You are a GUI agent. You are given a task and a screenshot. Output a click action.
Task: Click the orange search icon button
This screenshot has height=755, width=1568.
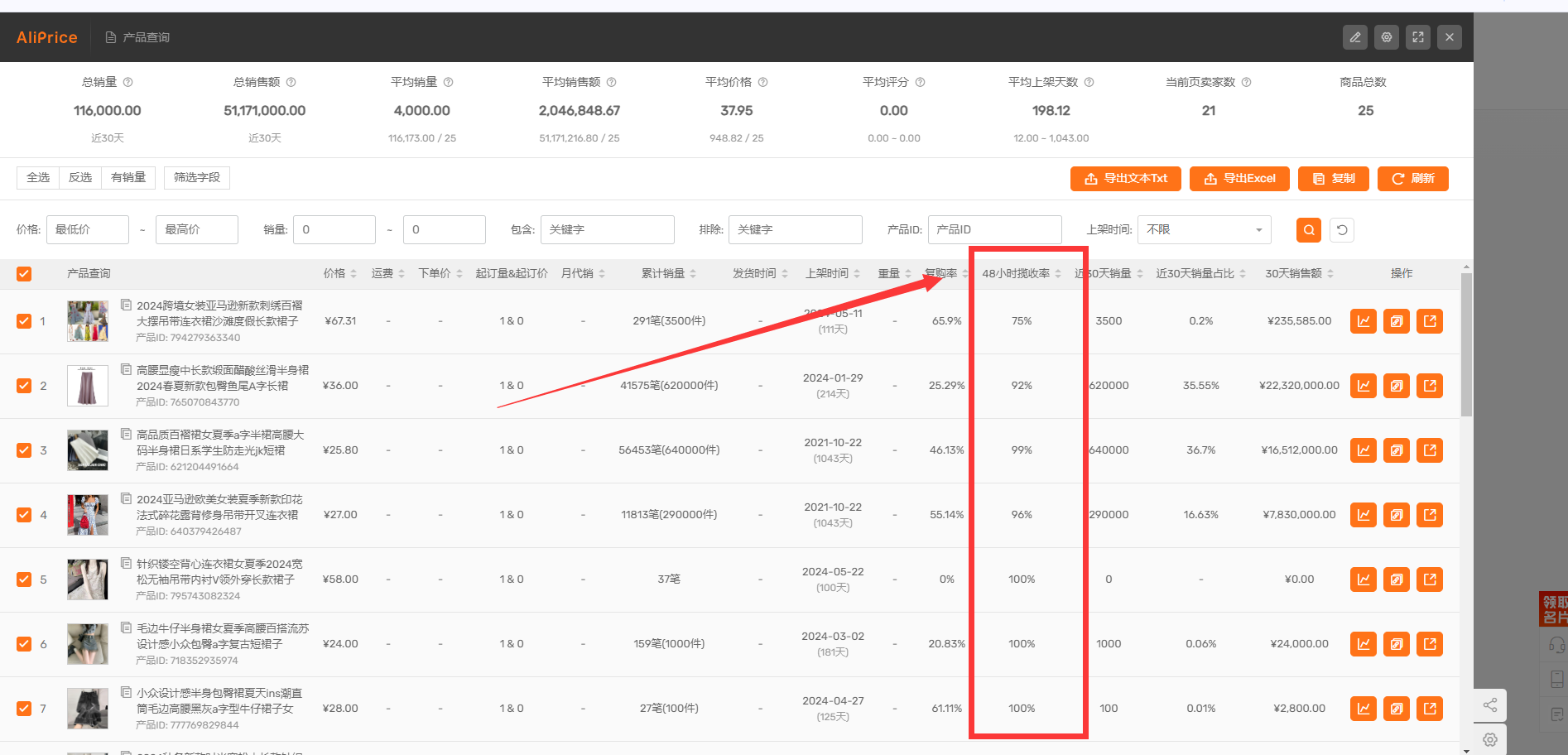[x=1309, y=230]
